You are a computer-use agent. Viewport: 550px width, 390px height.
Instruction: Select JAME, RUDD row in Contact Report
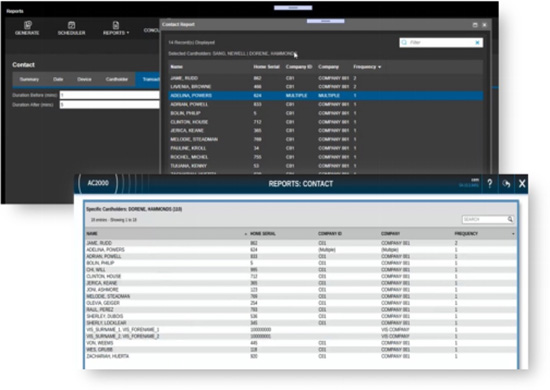pos(326,78)
